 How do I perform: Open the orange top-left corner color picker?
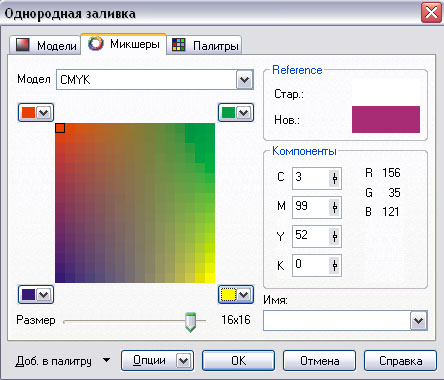point(36,112)
